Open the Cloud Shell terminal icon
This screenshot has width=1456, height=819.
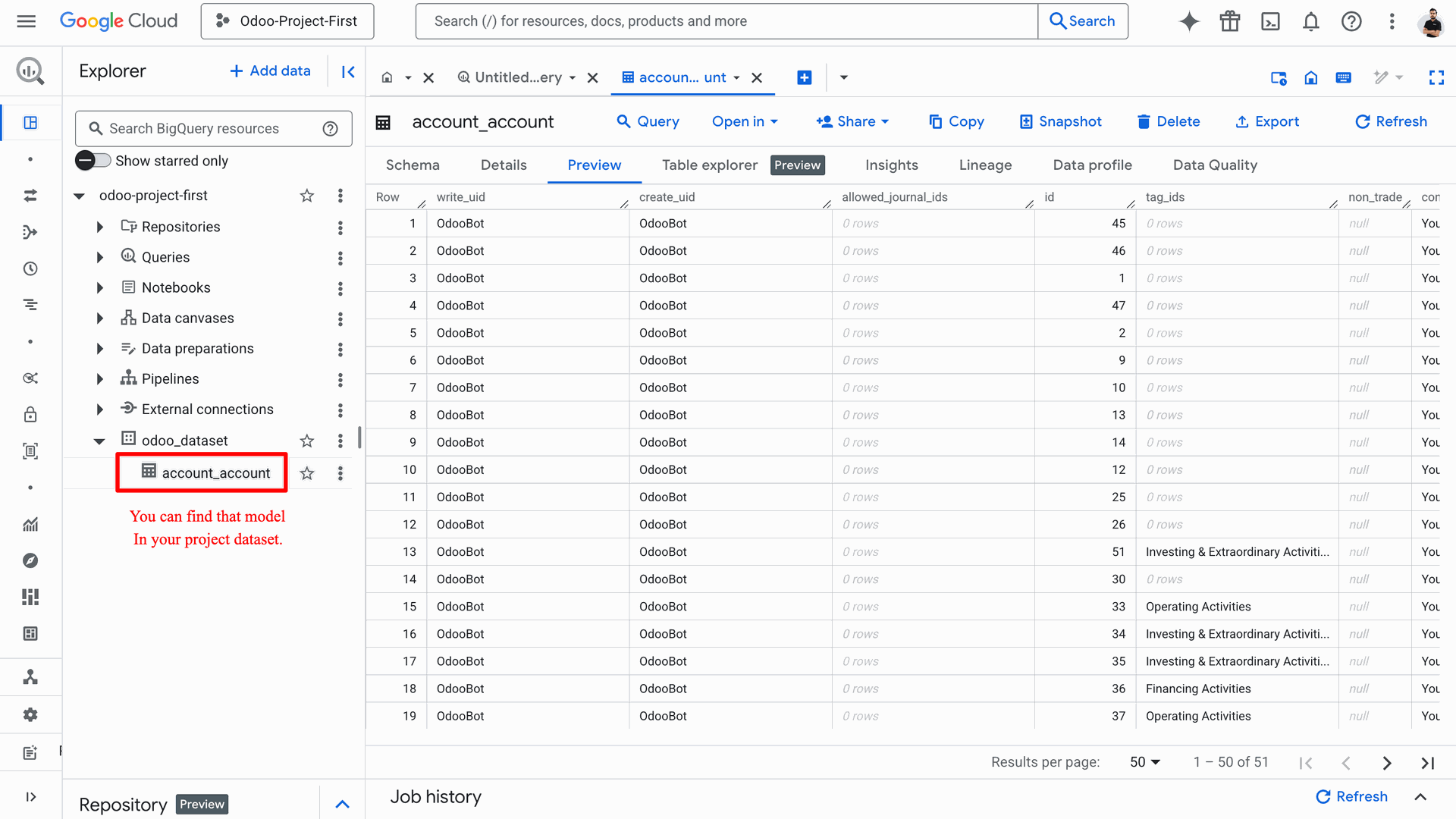[1270, 21]
